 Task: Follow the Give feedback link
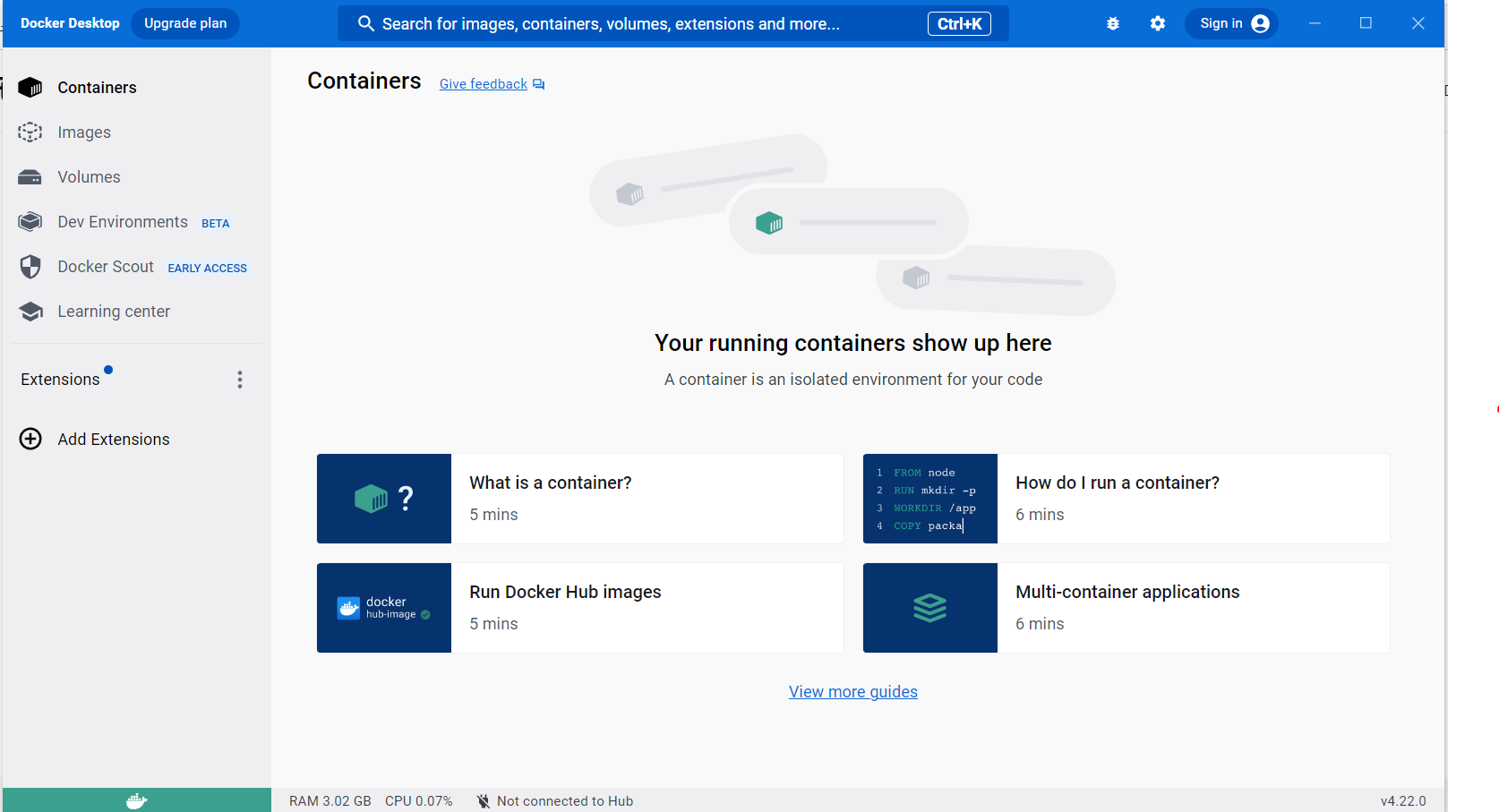click(484, 84)
